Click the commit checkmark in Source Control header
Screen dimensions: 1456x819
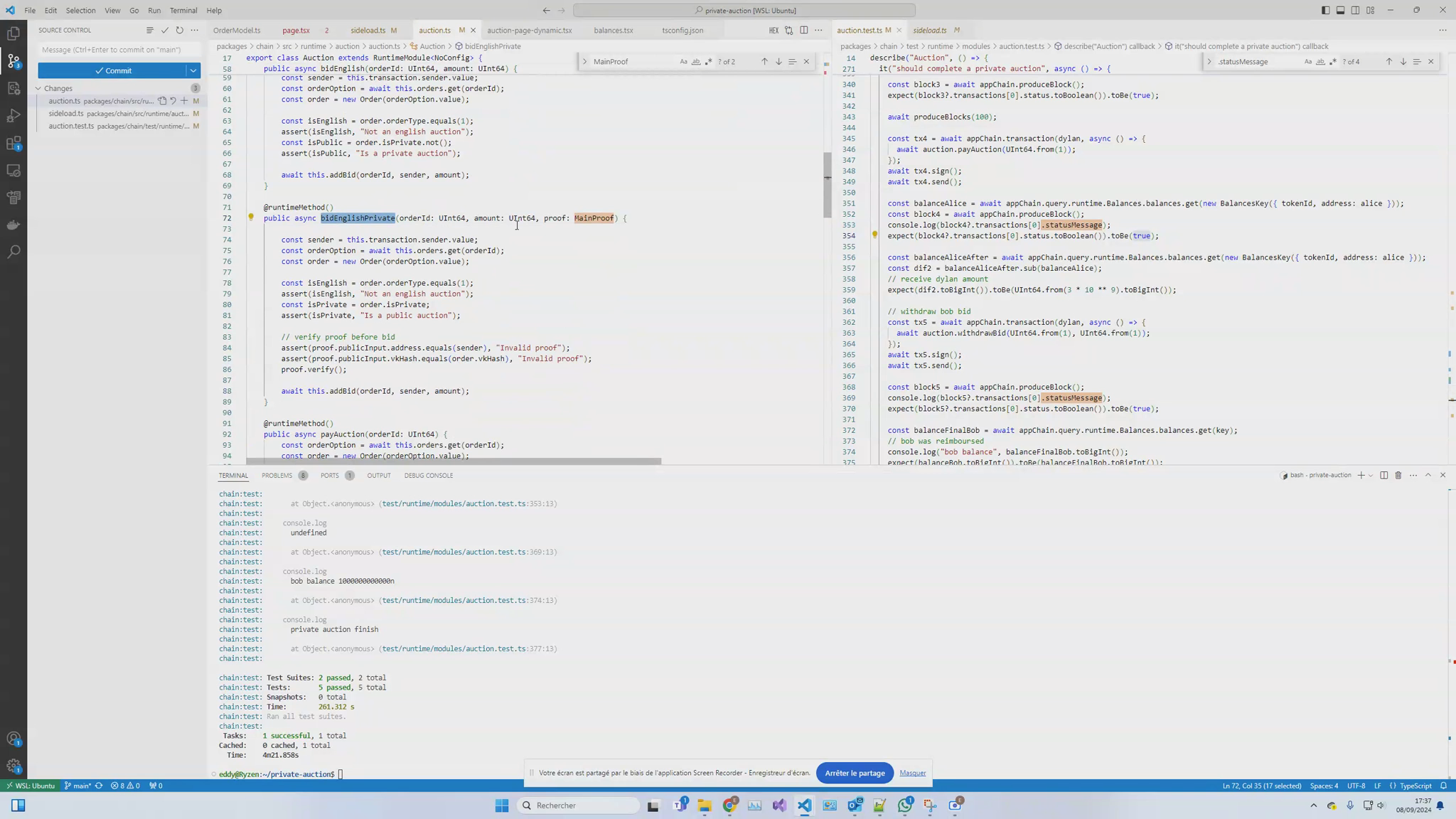point(164,31)
